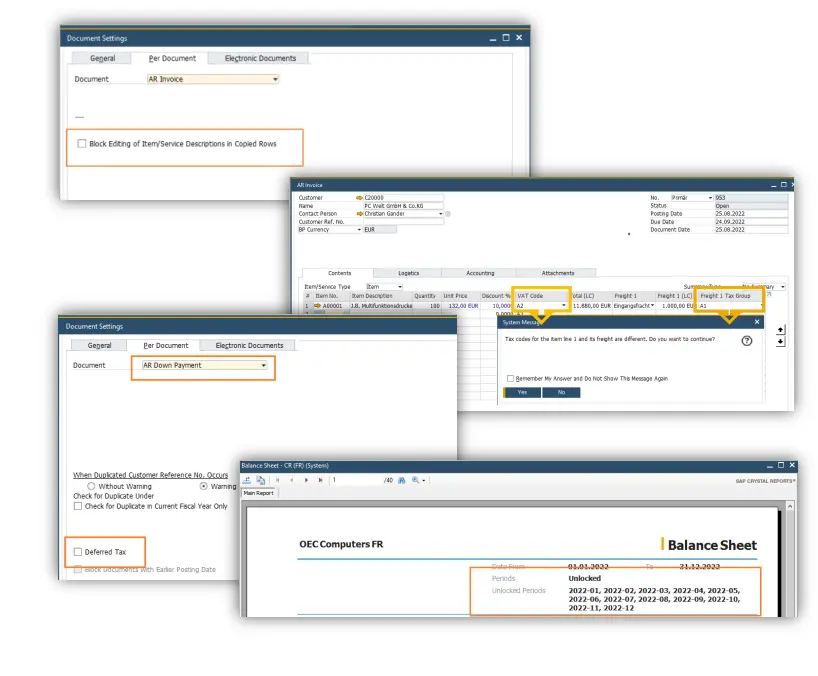818x676 pixels.
Task: Click the Posting Date field 25.08.2022
Action: (x=751, y=214)
